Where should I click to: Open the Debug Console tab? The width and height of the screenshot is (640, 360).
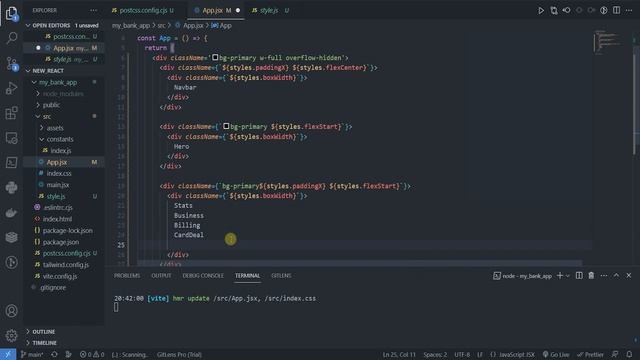tap(203, 276)
